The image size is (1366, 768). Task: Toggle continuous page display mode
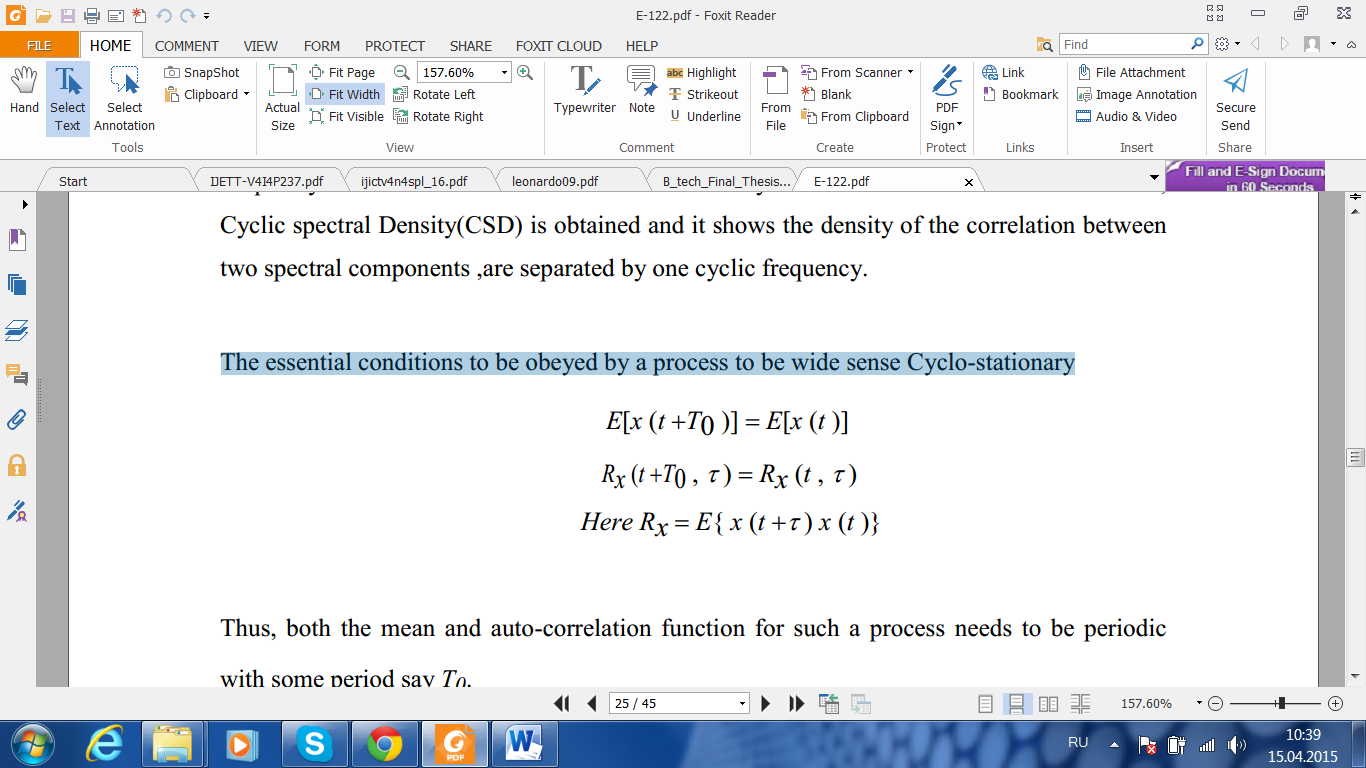pyautogui.click(x=1016, y=703)
